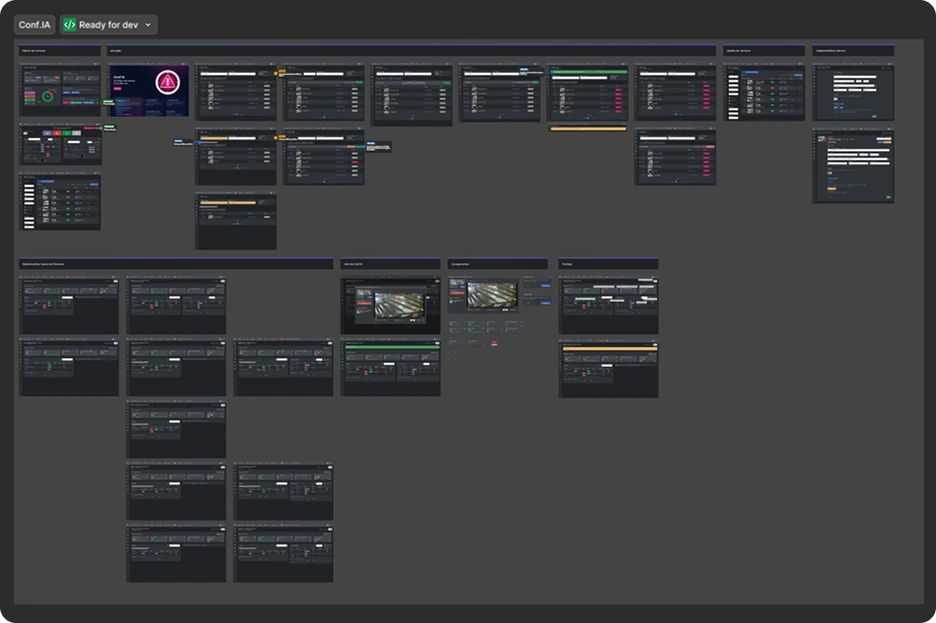Click the Conf.IA neon landing page frame
This screenshot has width=936, height=623.
point(148,90)
